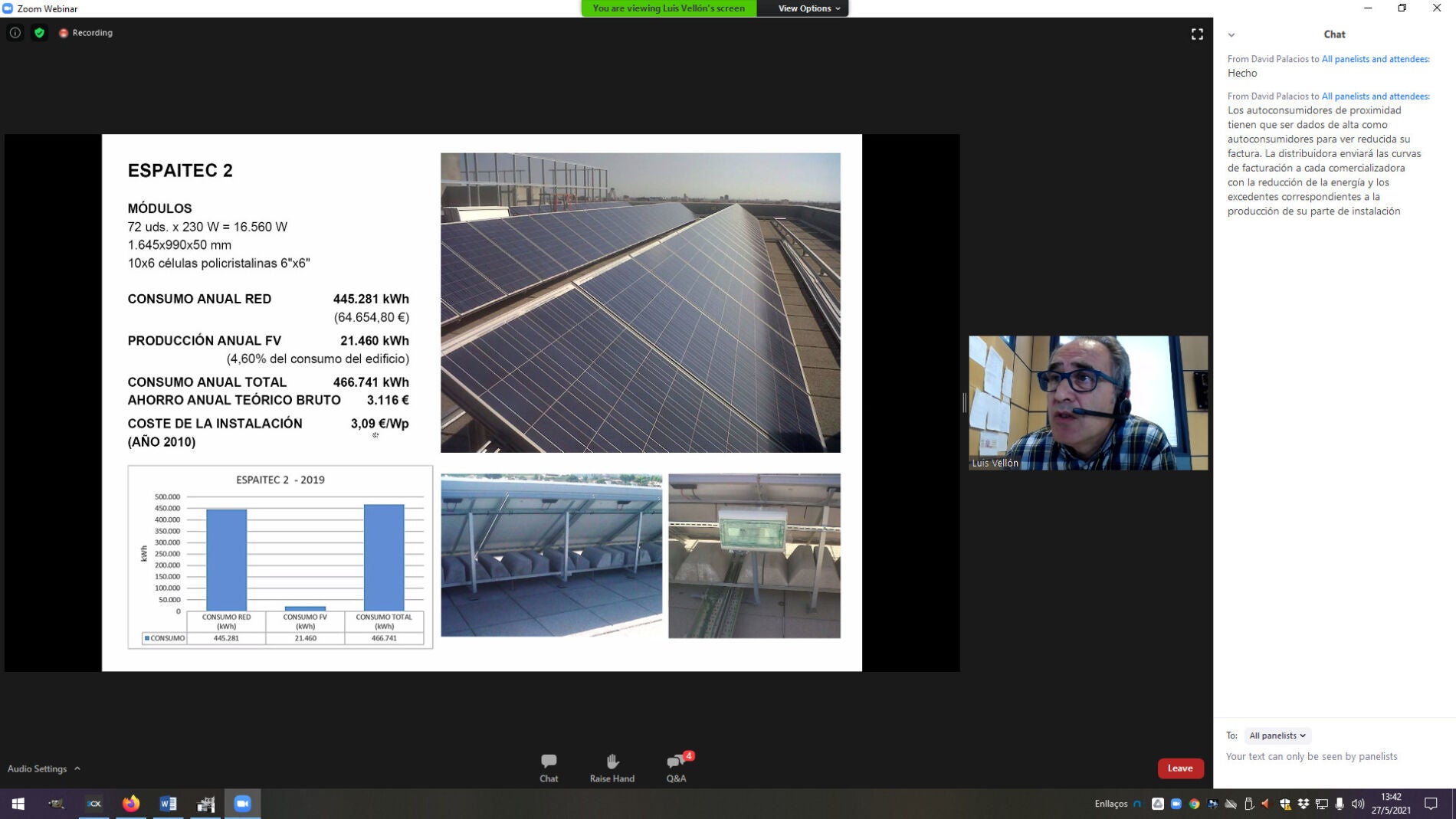Change chat recipient from All panelists
This screenshot has width=1456, height=819.
point(1277,735)
